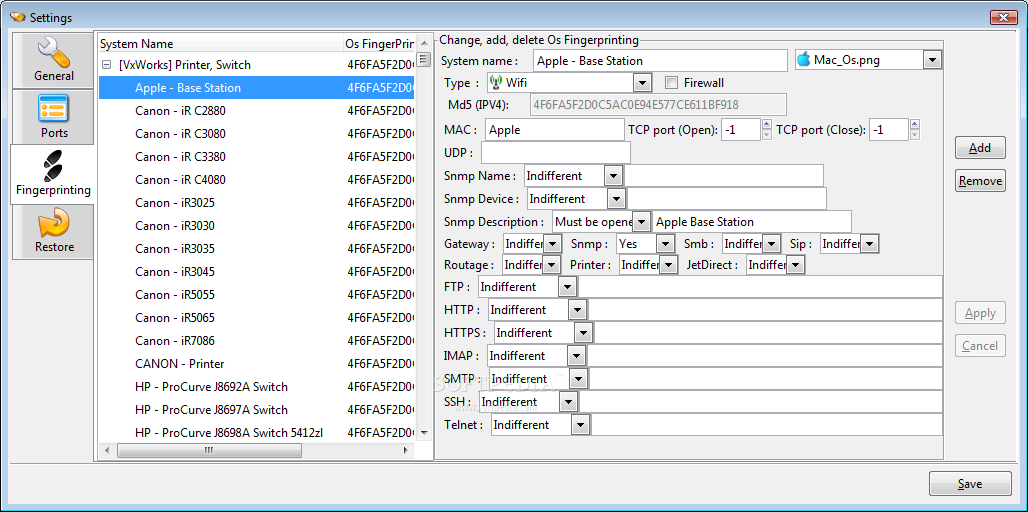The height and width of the screenshot is (512, 1028).
Task: Open the SMTP condition dropdown
Action: pos(578,378)
